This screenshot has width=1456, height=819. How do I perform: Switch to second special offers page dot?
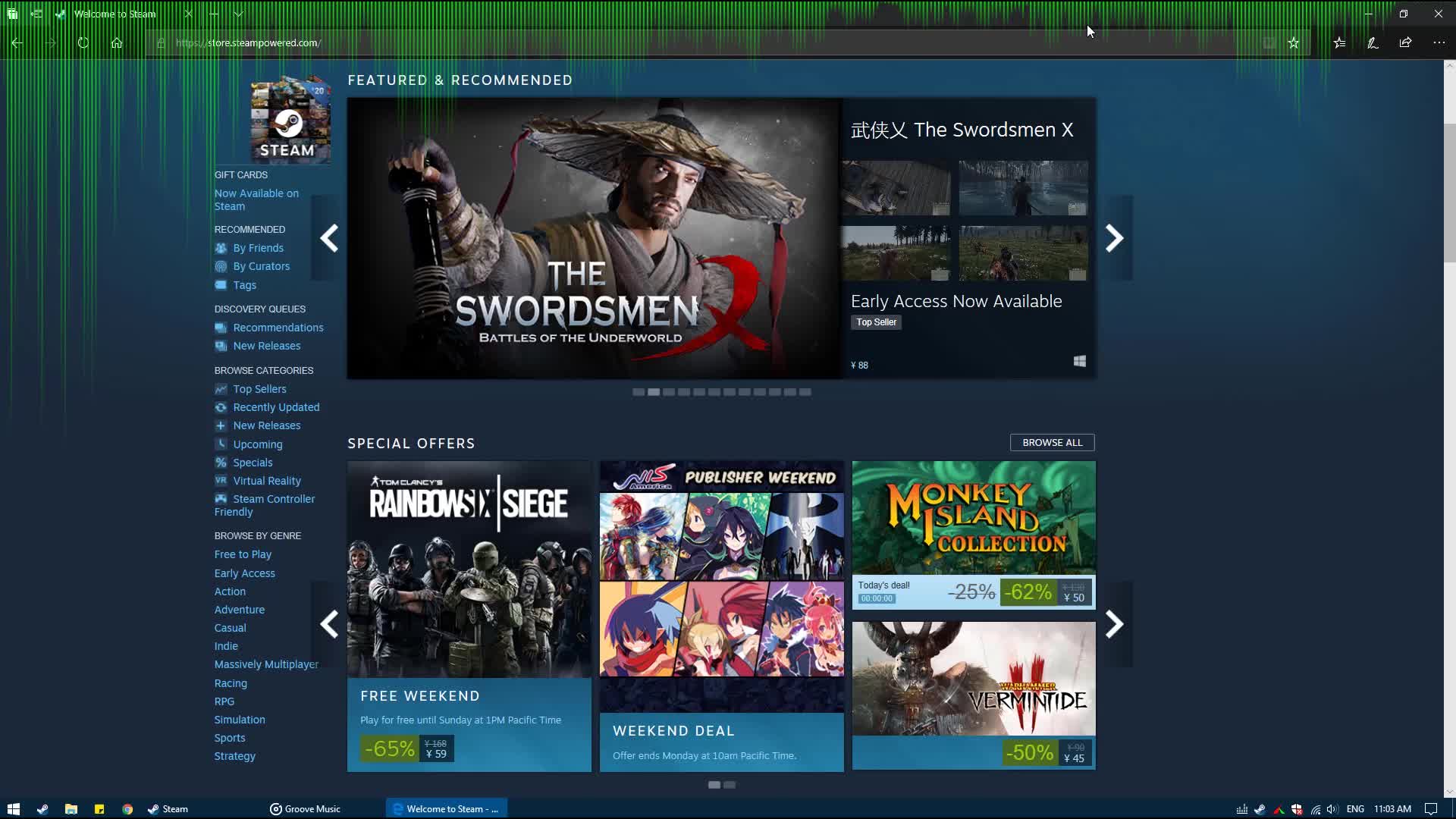click(730, 785)
